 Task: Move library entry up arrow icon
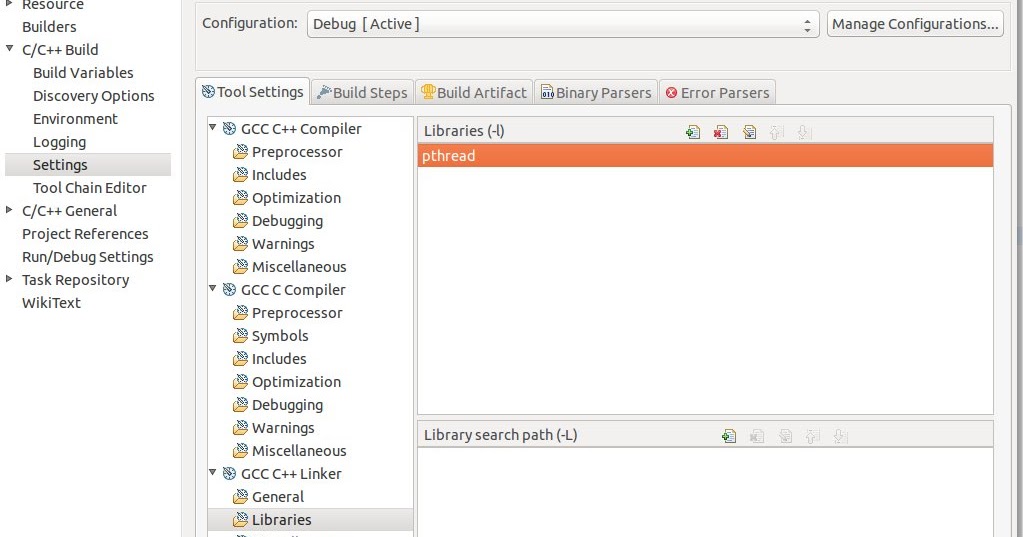coord(776,132)
